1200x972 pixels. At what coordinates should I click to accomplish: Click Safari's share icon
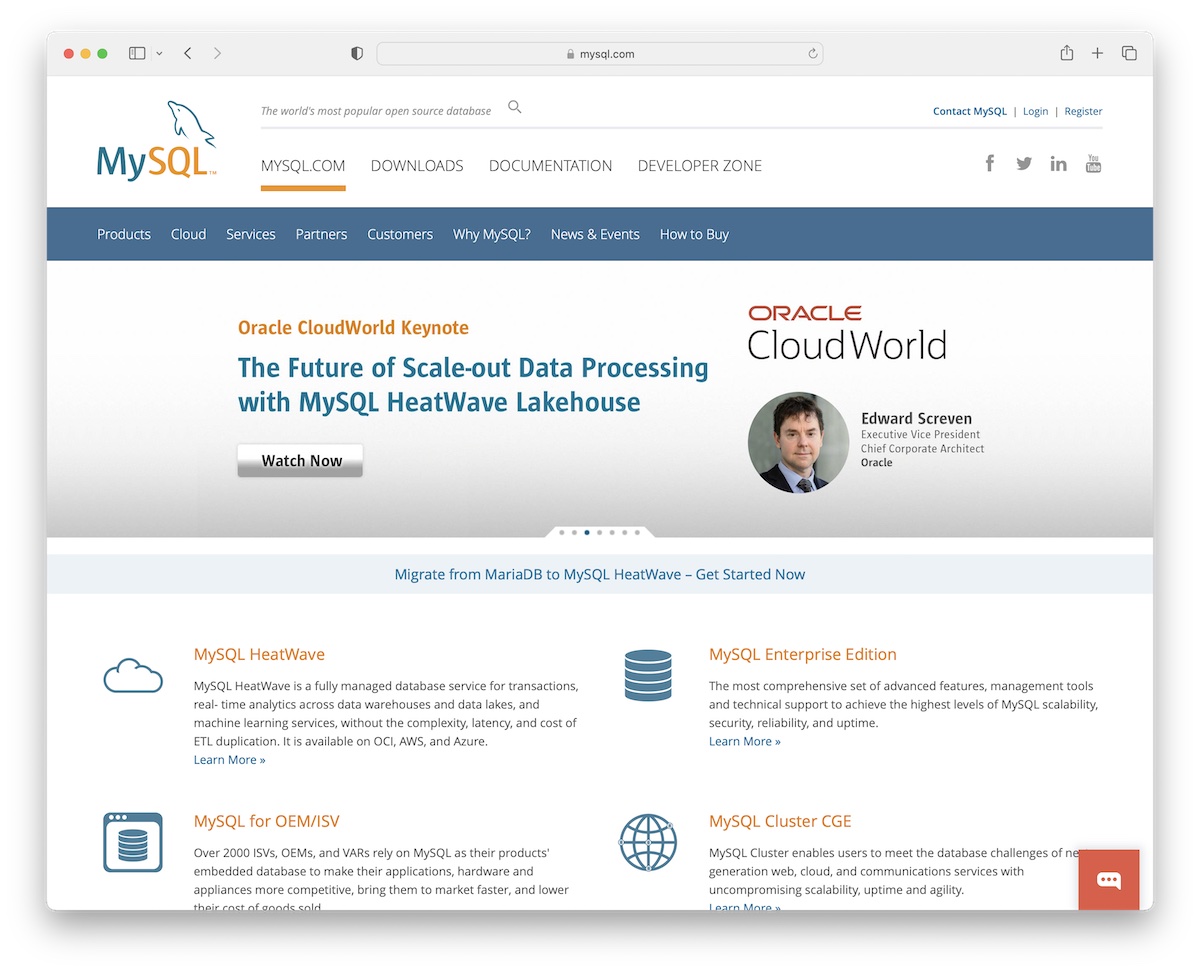[x=1066, y=53]
